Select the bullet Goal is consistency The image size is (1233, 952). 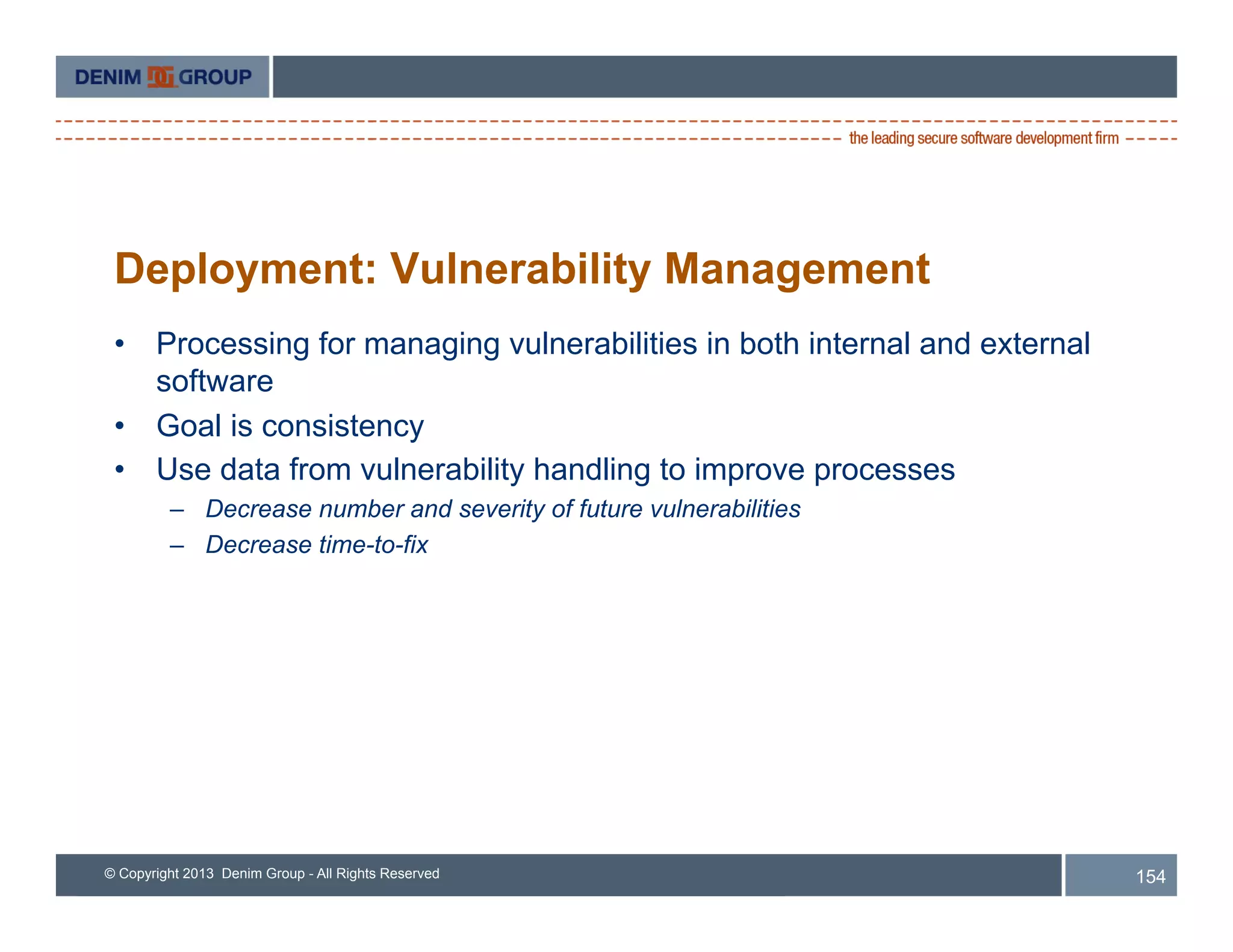[290, 426]
